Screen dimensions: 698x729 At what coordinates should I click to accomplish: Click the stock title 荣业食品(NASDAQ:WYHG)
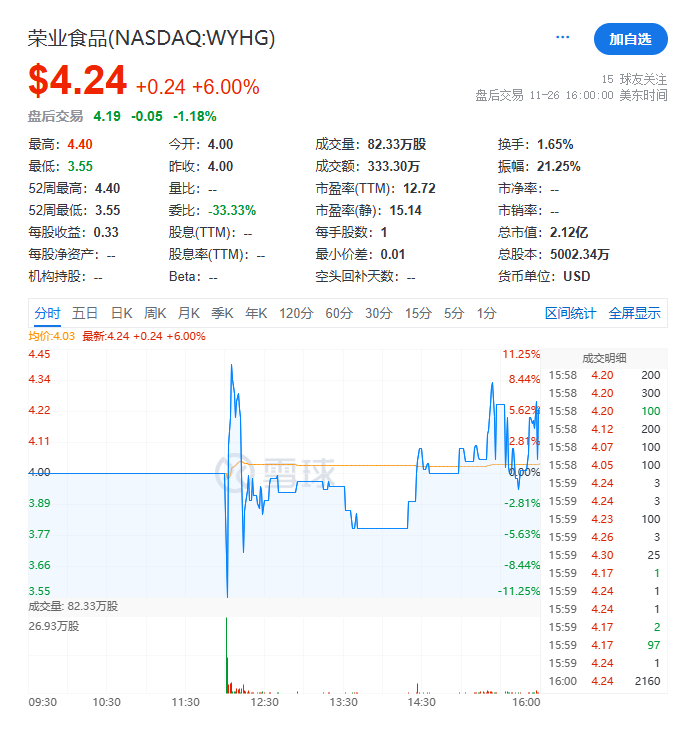coord(152,38)
